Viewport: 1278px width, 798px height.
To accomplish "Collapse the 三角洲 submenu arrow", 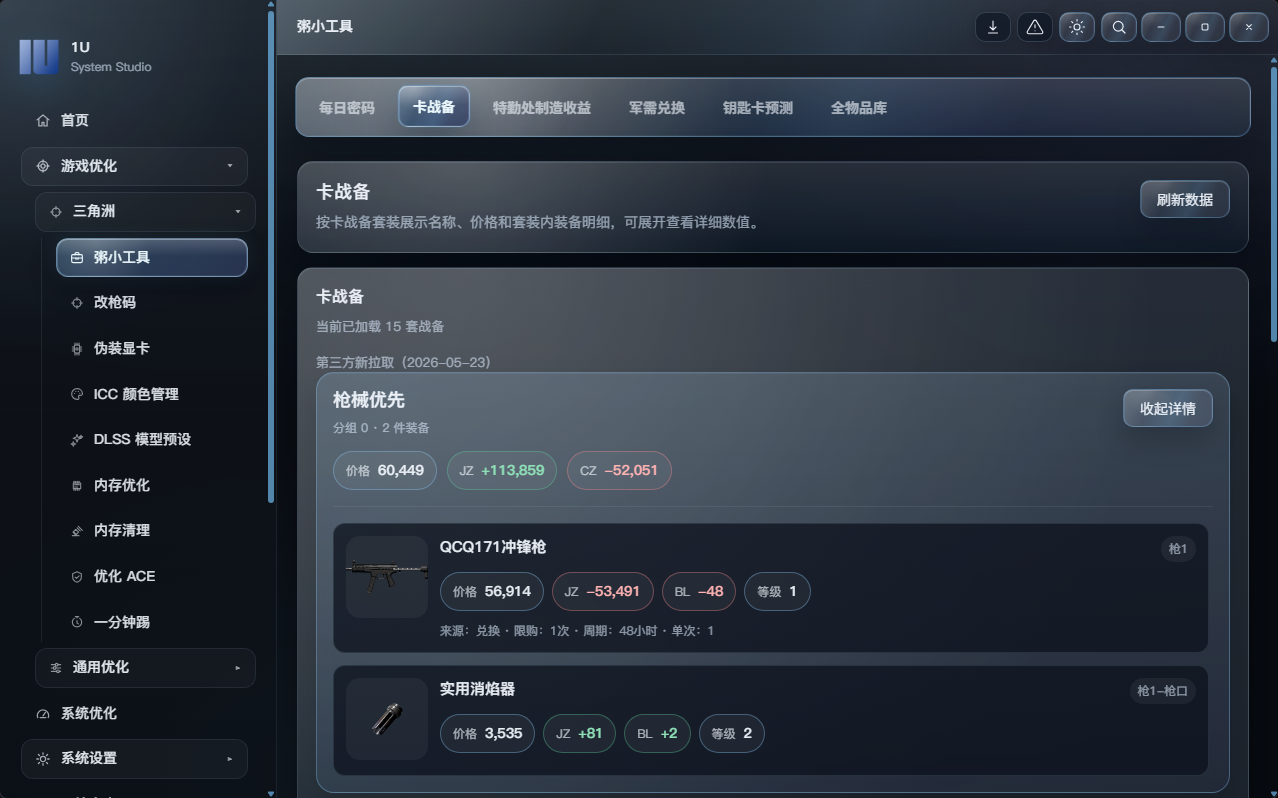I will point(238,212).
